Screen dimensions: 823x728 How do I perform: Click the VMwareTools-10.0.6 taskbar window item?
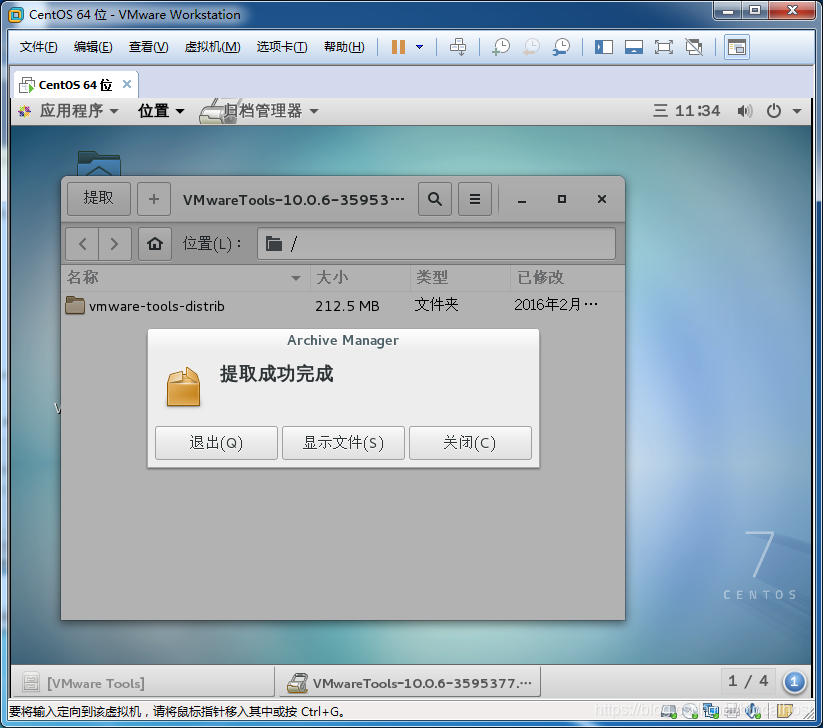[x=408, y=683]
